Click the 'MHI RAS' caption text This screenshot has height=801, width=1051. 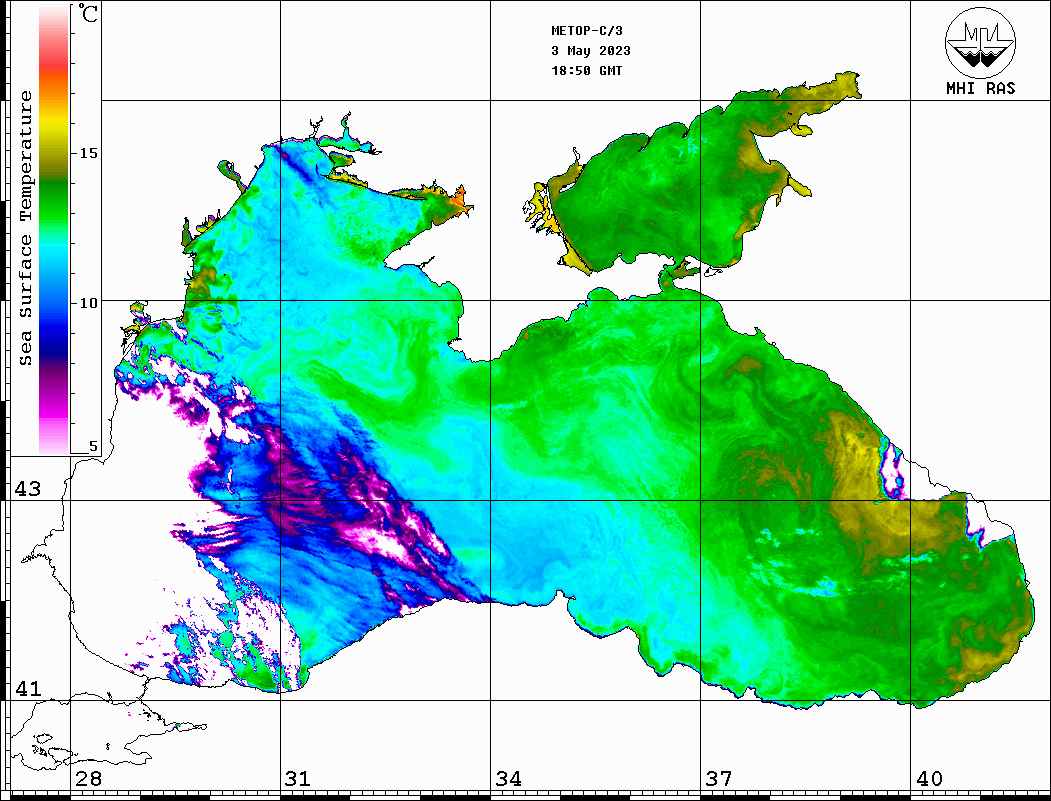click(981, 88)
